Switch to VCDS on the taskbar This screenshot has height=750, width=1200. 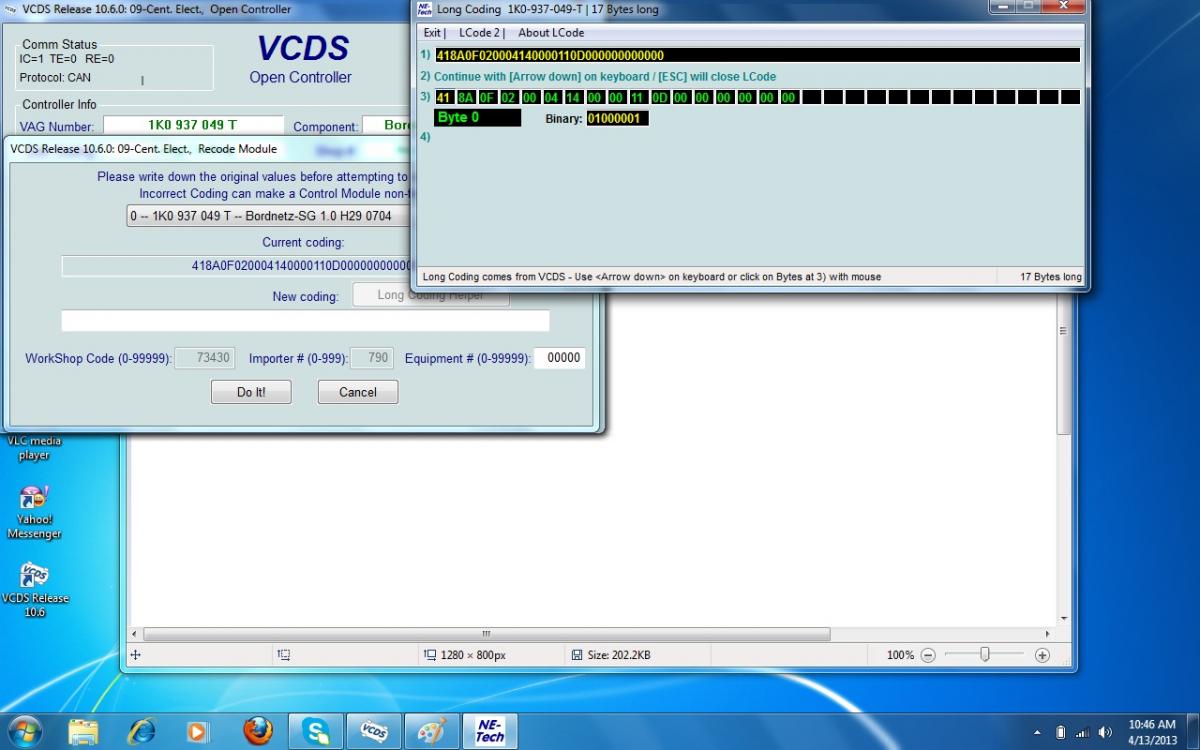374,731
